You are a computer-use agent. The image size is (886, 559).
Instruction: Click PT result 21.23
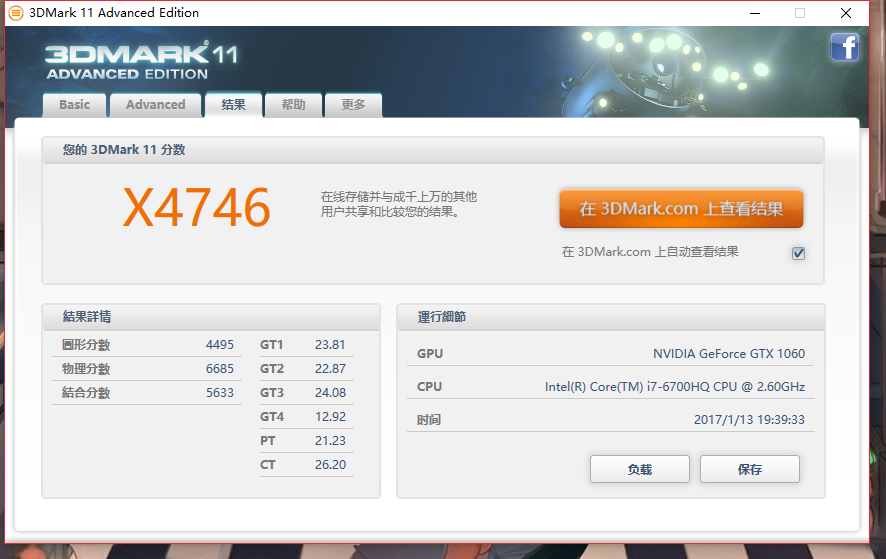pyautogui.click(x=330, y=441)
